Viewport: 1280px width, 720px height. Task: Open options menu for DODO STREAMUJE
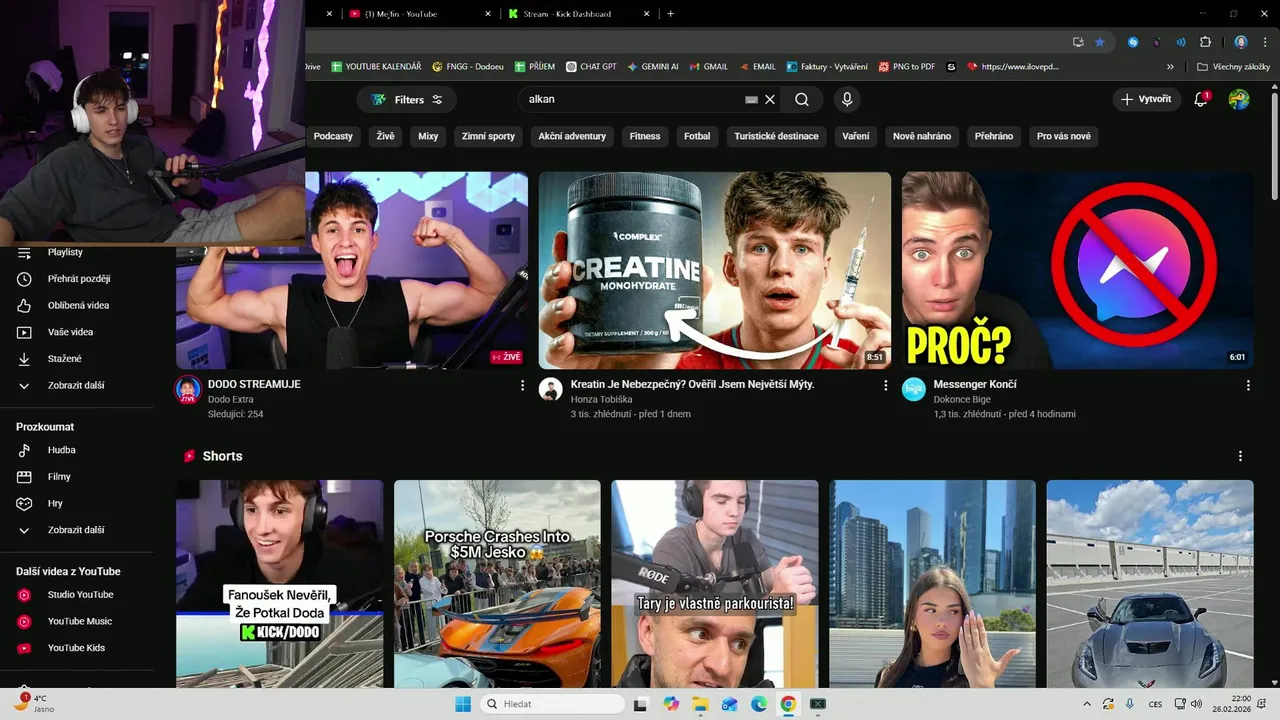coord(522,385)
